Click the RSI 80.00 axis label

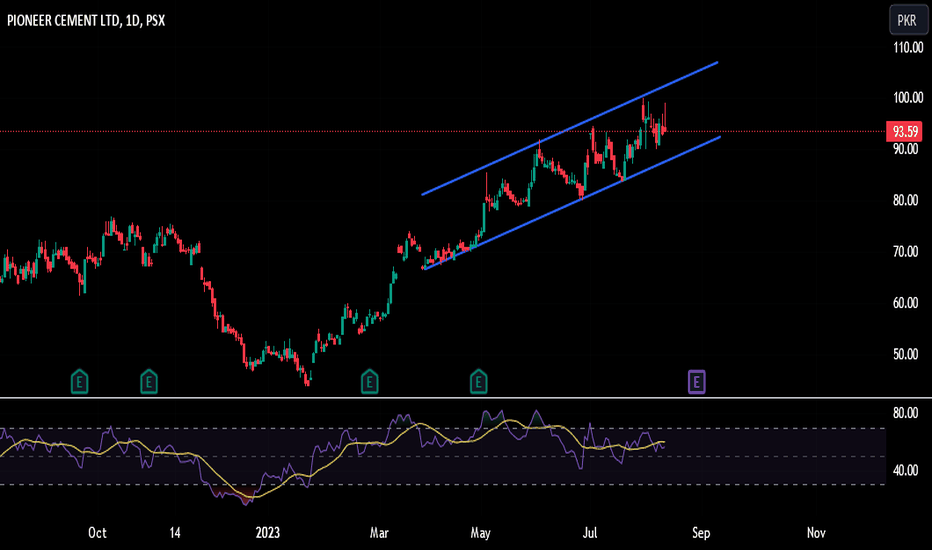point(905,413)
